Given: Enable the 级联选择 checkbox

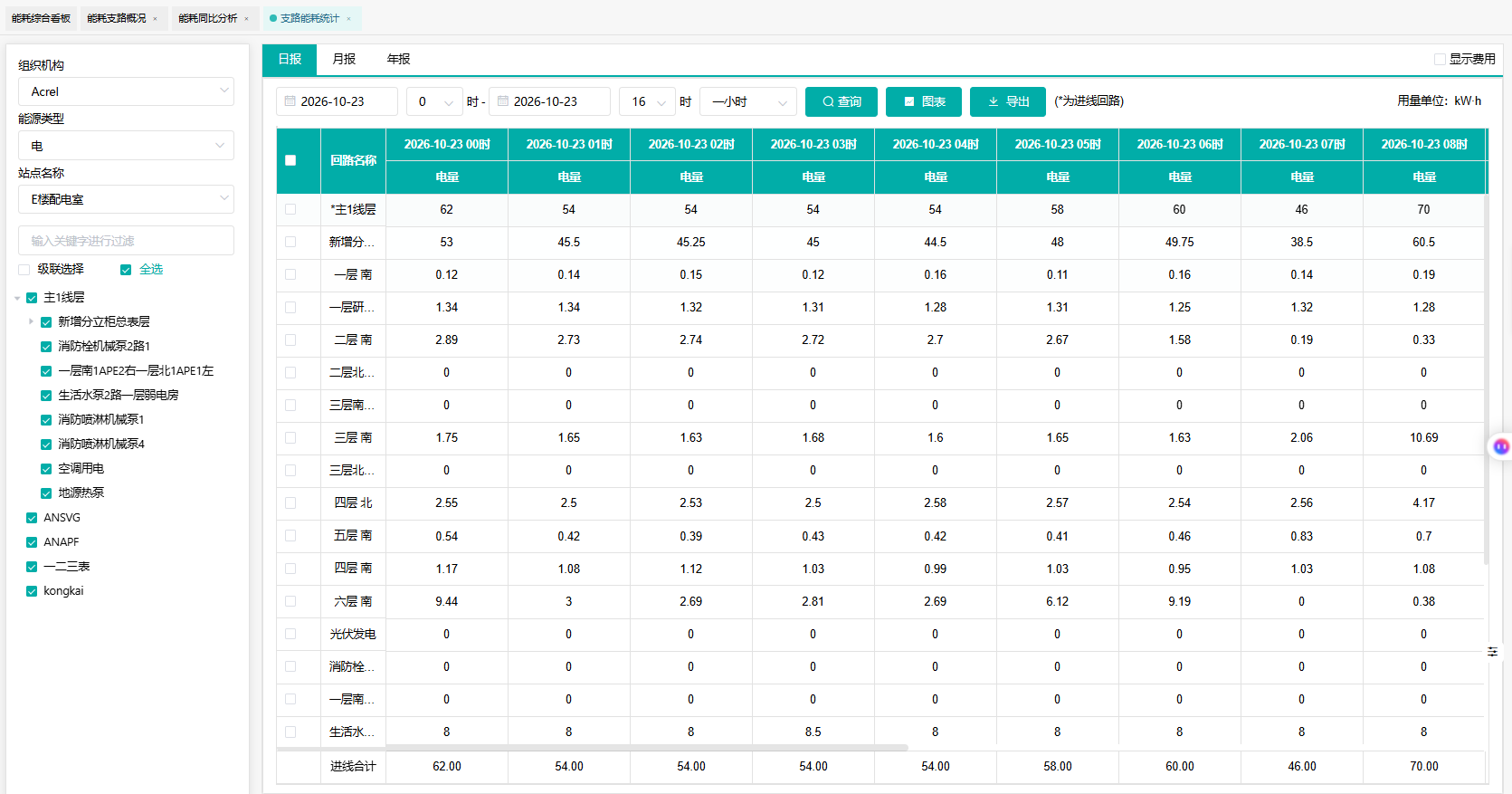Looking at the screenshot, I should (x=24, y=269).
